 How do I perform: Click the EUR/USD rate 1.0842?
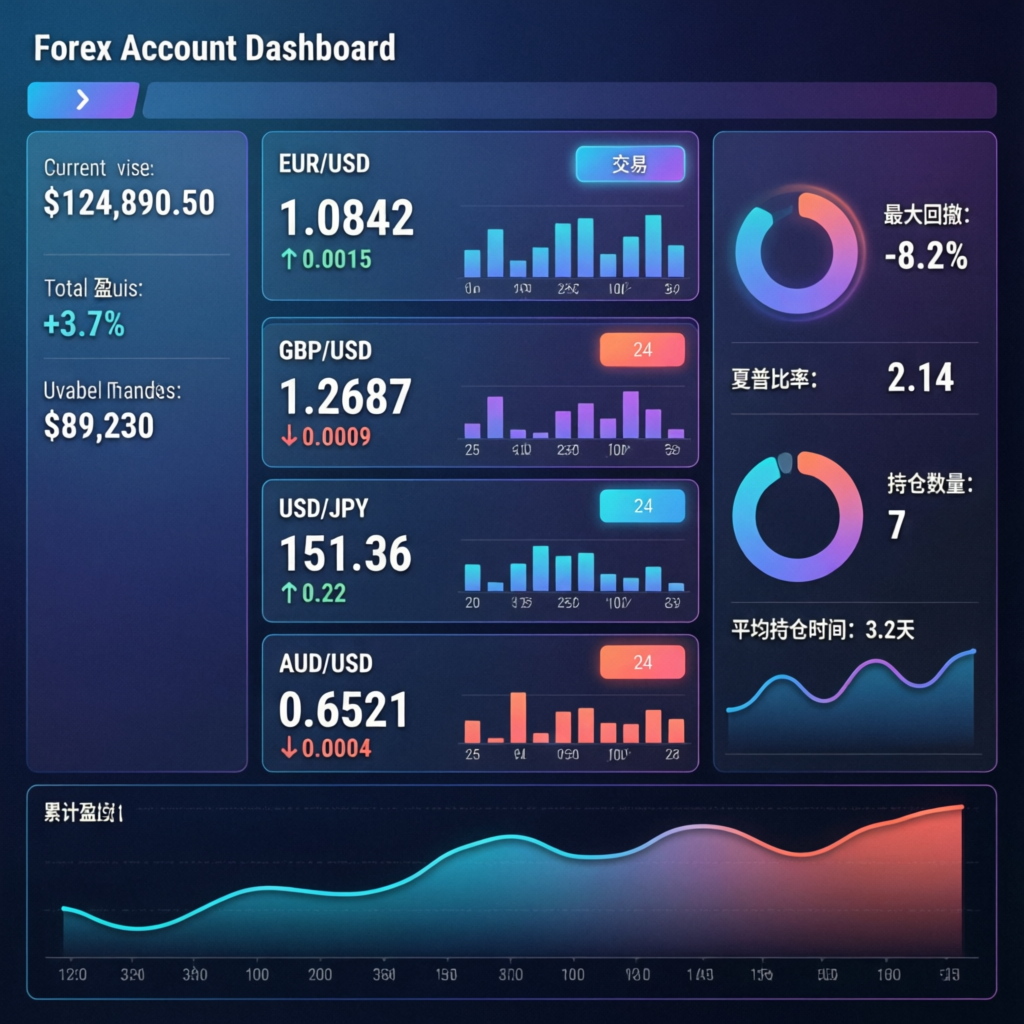point(347,217)
